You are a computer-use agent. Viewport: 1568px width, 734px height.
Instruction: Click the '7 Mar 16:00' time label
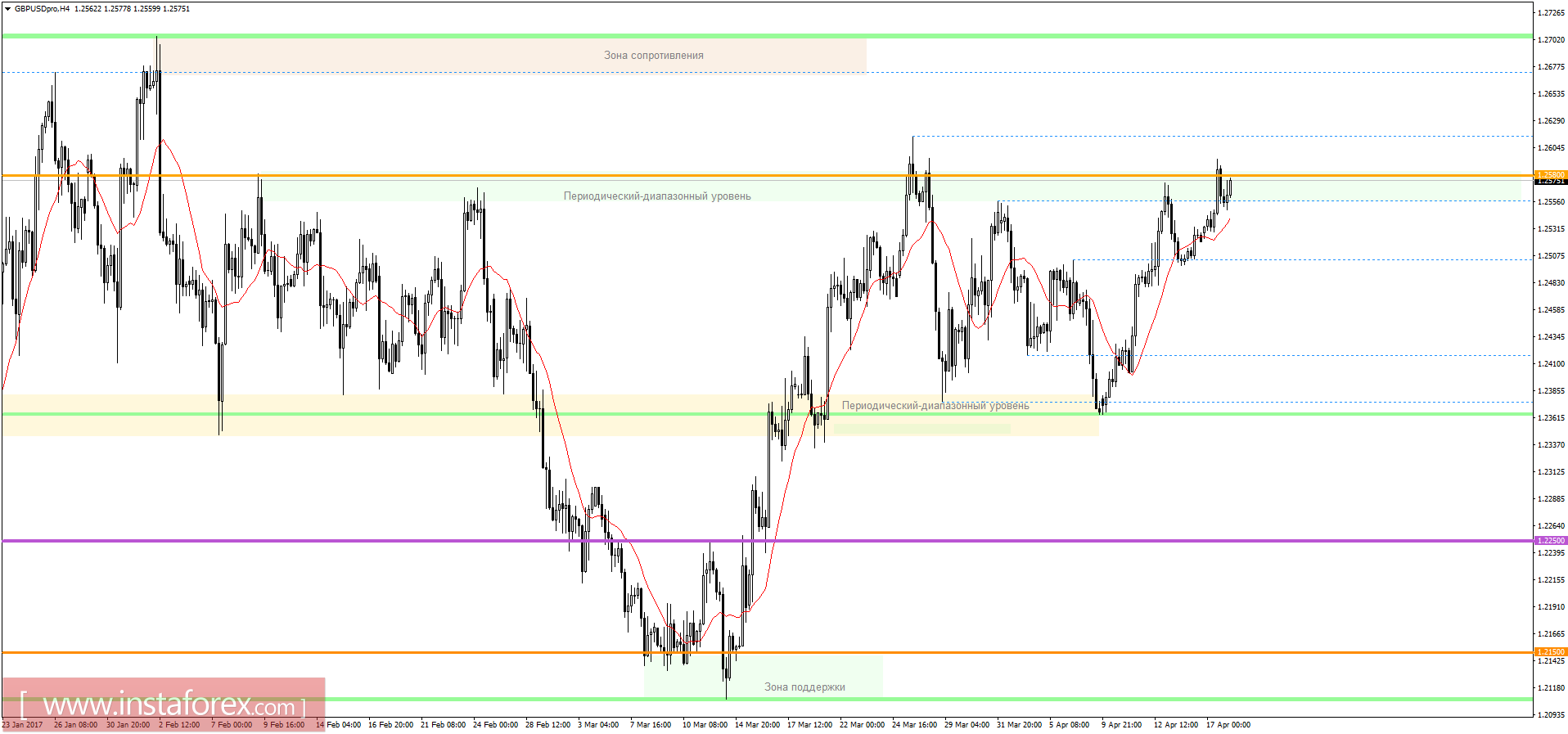point(651,725)
